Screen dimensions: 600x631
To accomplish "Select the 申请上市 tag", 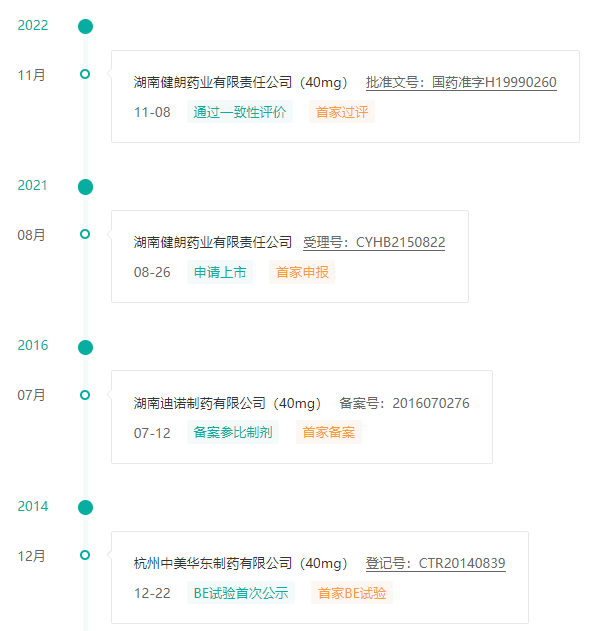I will click(219, 272).
